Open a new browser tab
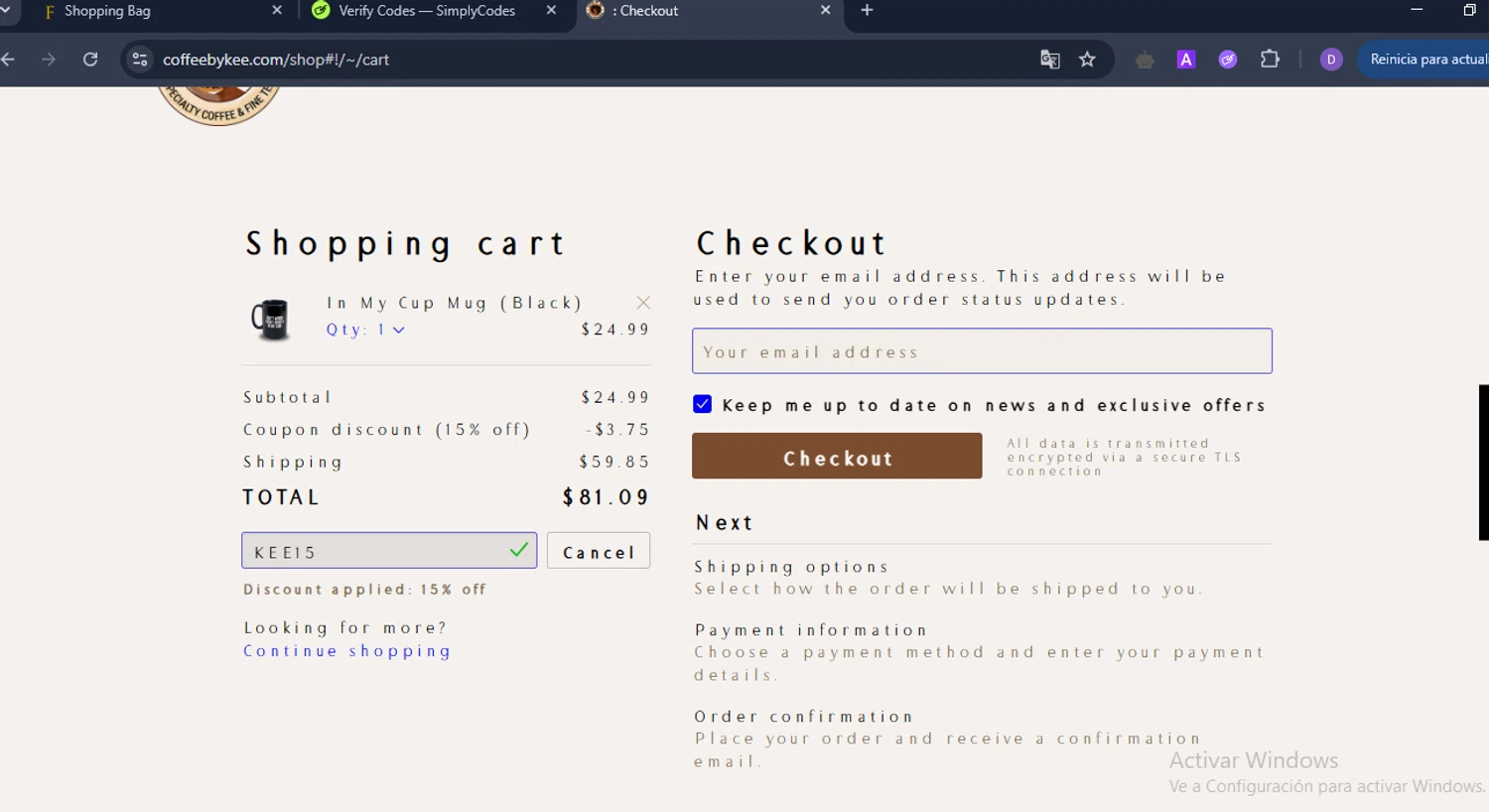 click(x=867, y=10)
